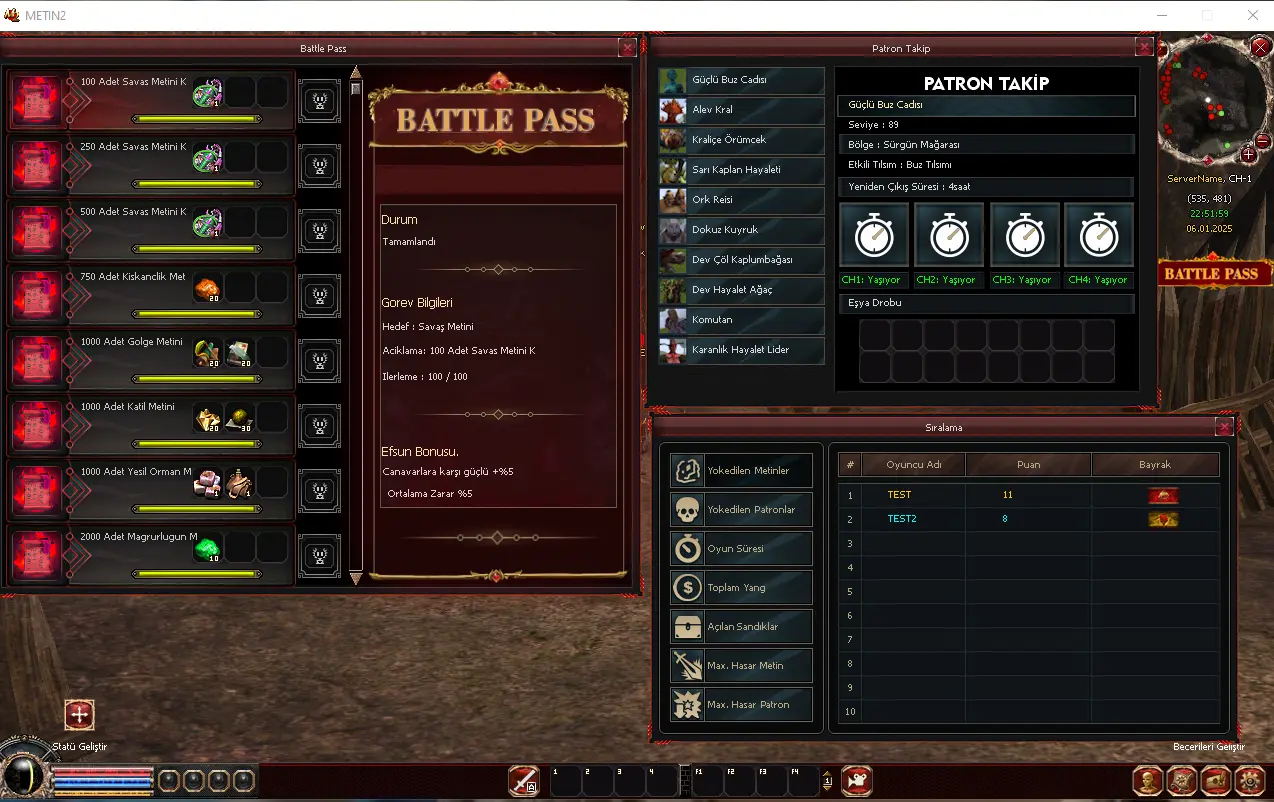Screen dimensions: 1274x802
Task: Zoom out minimap with minus button
Action: click(x=1262, y=143)
